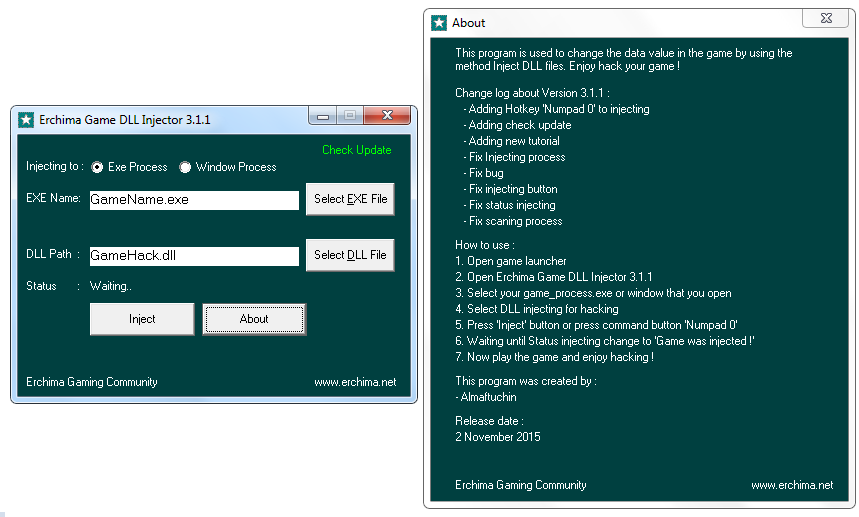859x517 pixels.
Task: Close the Erchima Game DLL Injector window
Action: 387,115
